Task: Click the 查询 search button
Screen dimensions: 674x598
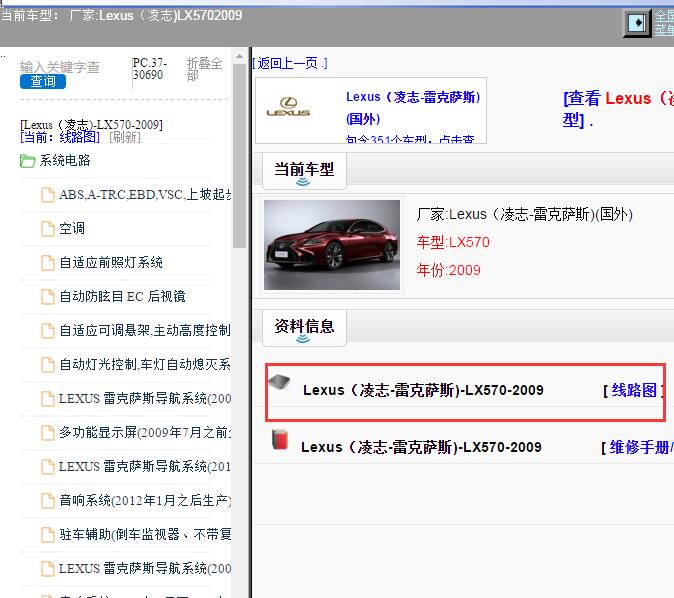Action: point(43,81)
